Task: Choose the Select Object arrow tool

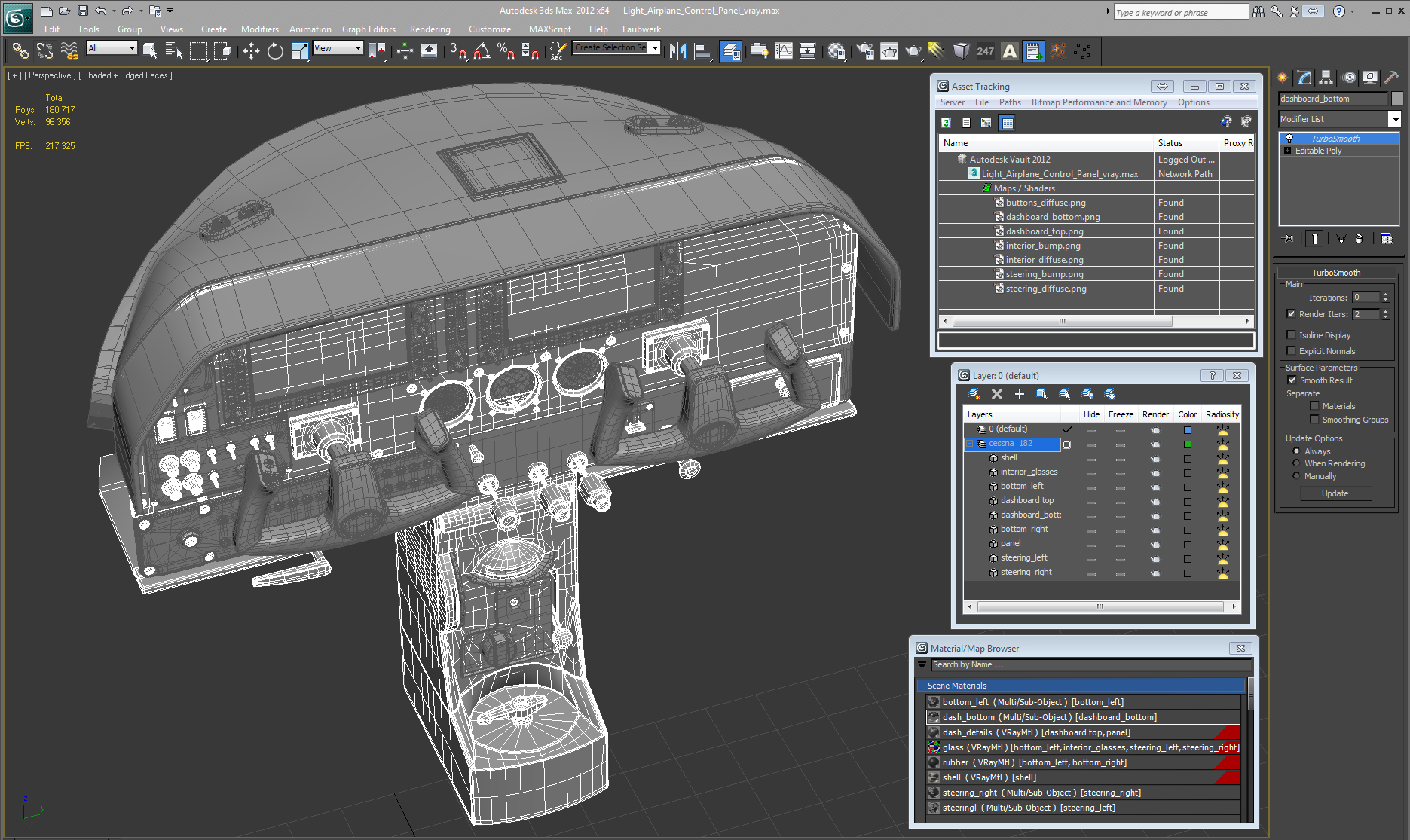Action: pos(150,51)
